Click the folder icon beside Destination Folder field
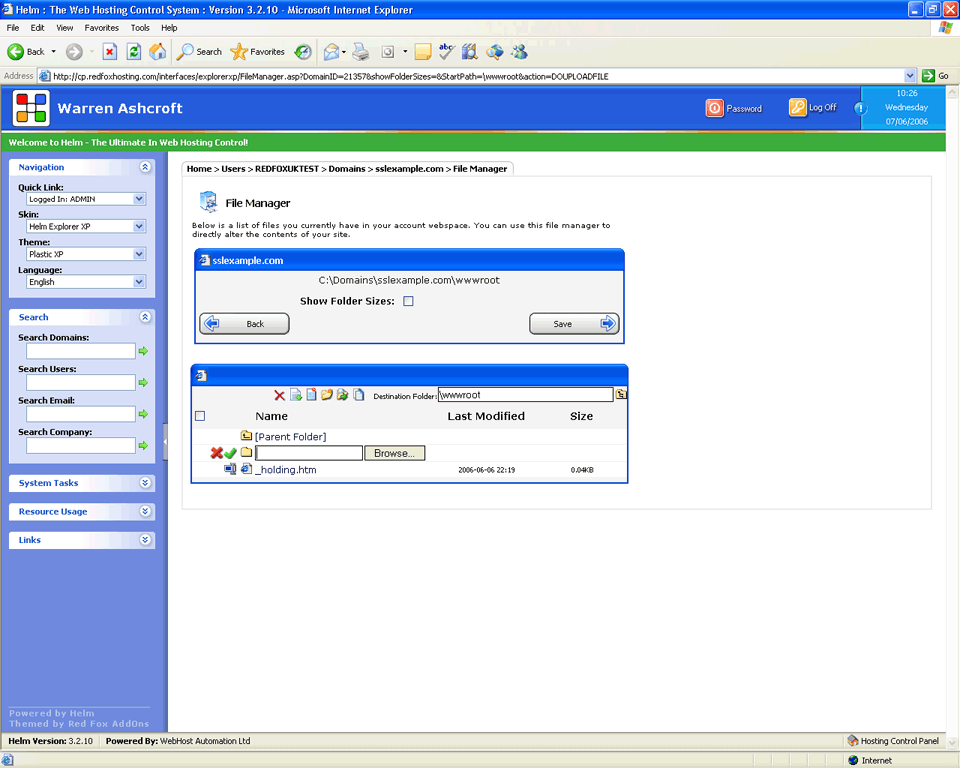Viewport: 960px width, 768px height. 621,394
